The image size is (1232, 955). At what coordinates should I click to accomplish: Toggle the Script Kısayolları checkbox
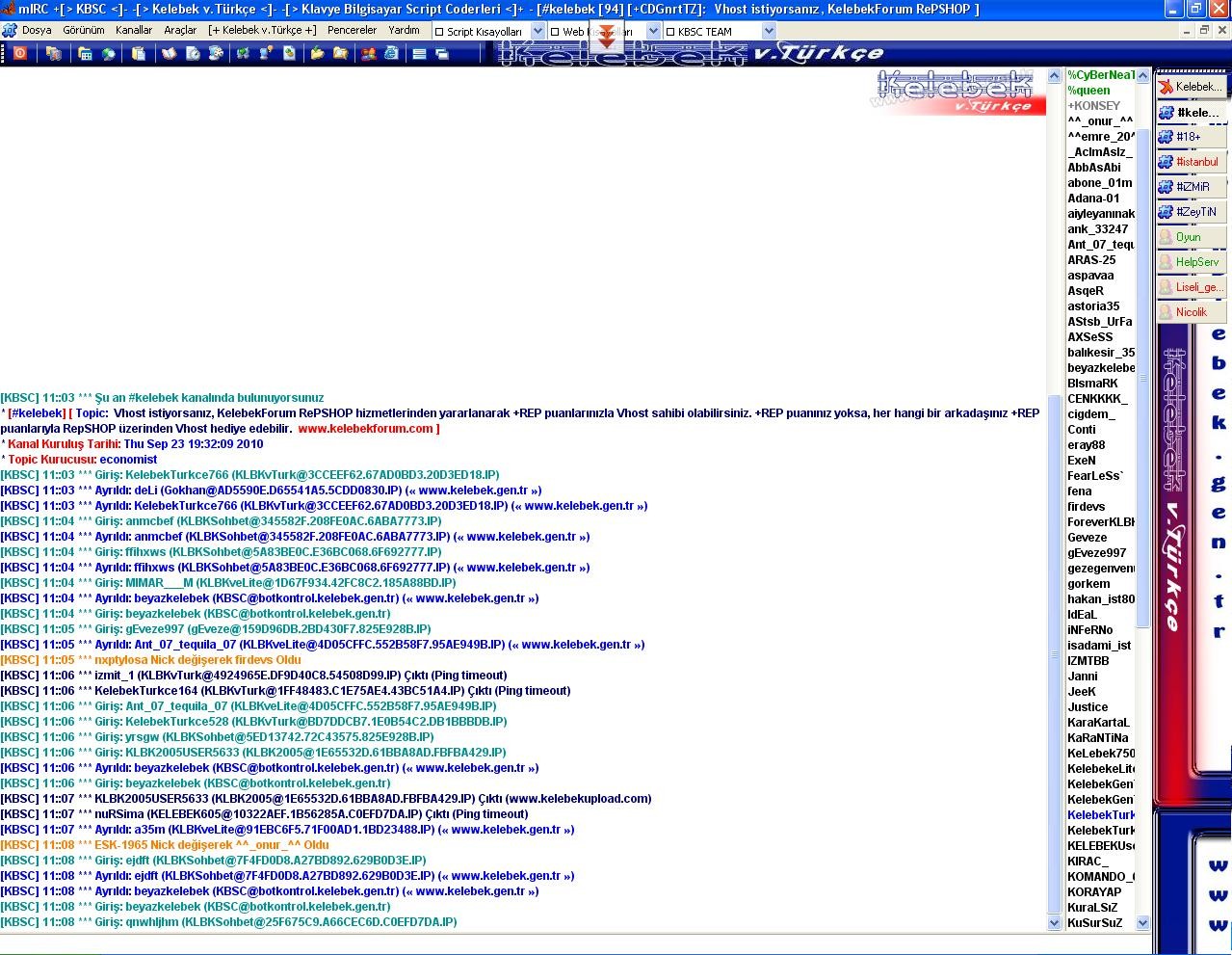(x=439, y=32)
